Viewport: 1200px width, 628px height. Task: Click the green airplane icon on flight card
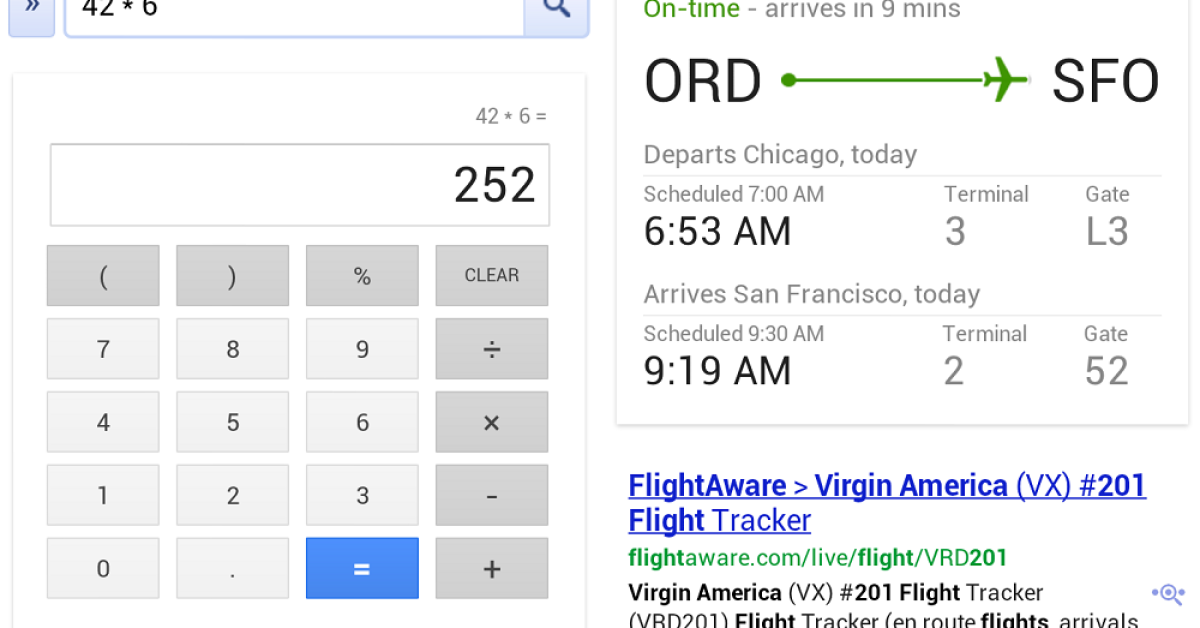pyautogui.click(x=1005, y=80)
